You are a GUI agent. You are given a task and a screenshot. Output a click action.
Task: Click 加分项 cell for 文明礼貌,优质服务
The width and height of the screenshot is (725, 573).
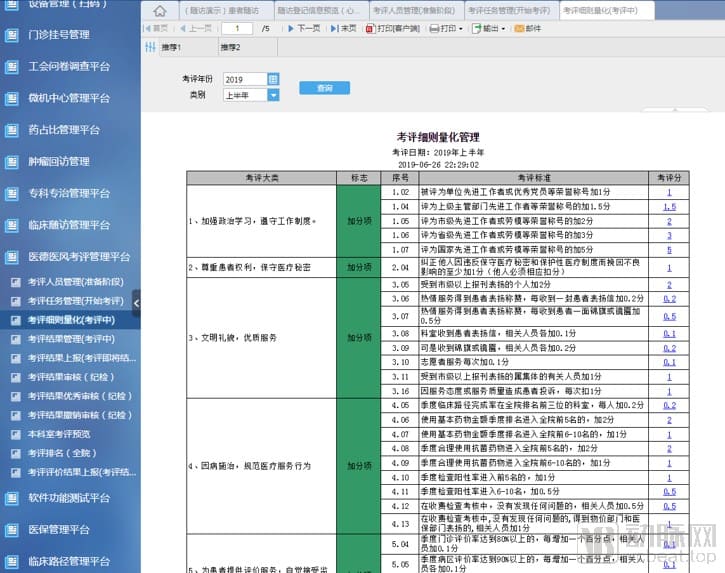click(359, 338)
